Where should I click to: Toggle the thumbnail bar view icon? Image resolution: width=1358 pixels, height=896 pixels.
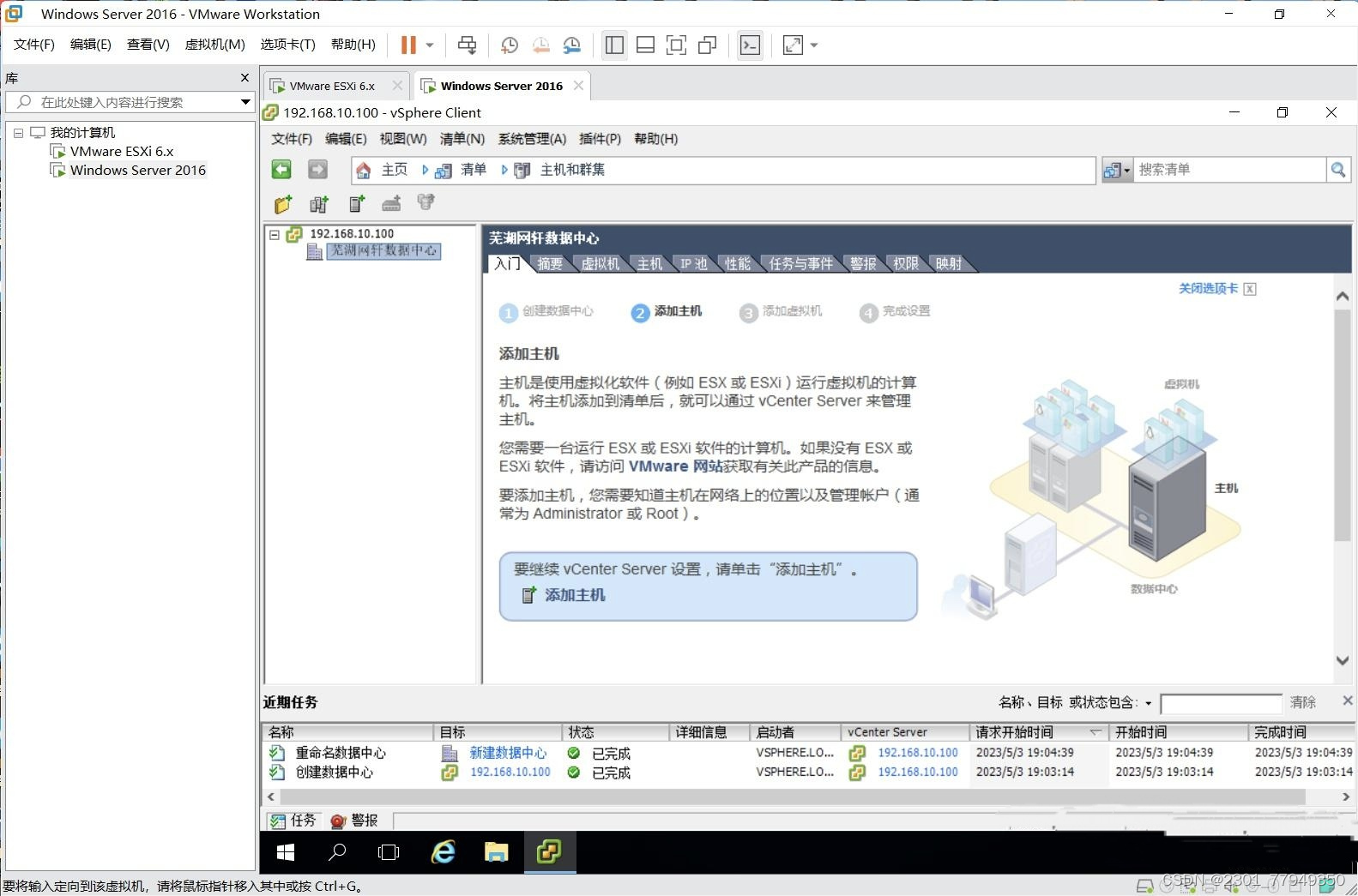tap(645, 45)
